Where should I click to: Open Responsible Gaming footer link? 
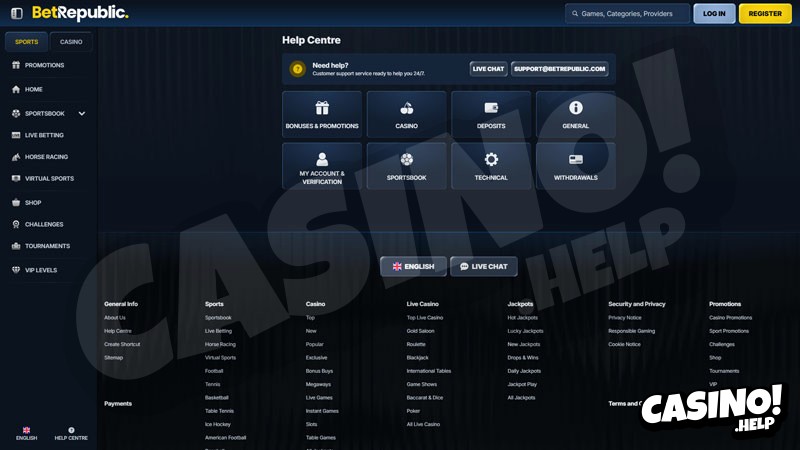[x=632, y=331]
